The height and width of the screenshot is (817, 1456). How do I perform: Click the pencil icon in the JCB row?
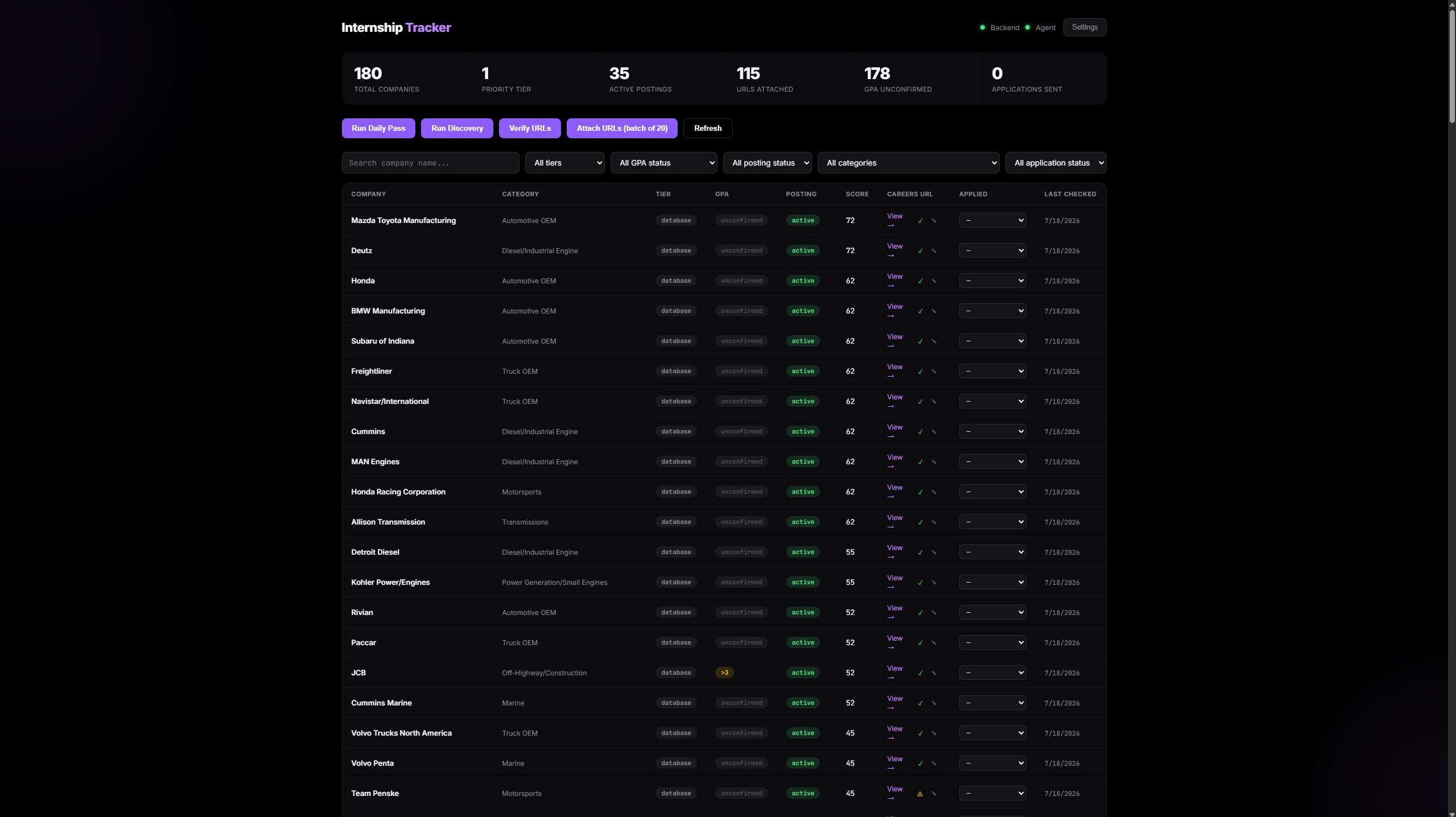pyautogui.click(x=934, y=673)
